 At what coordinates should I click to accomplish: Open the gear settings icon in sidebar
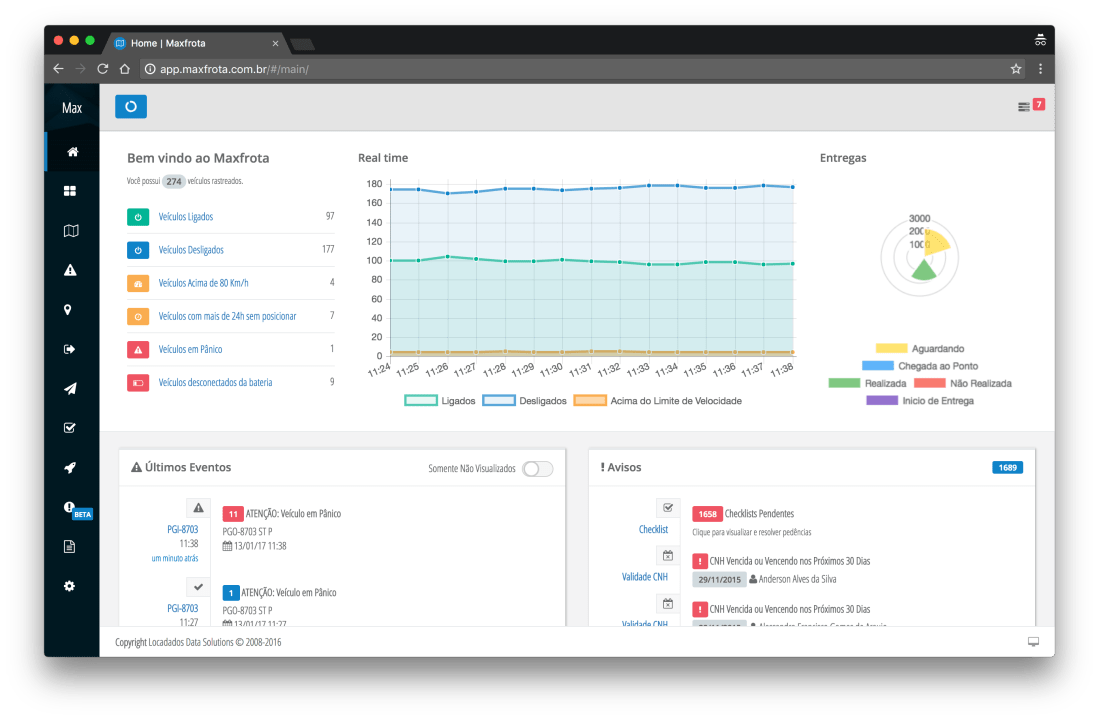[69, 586]
